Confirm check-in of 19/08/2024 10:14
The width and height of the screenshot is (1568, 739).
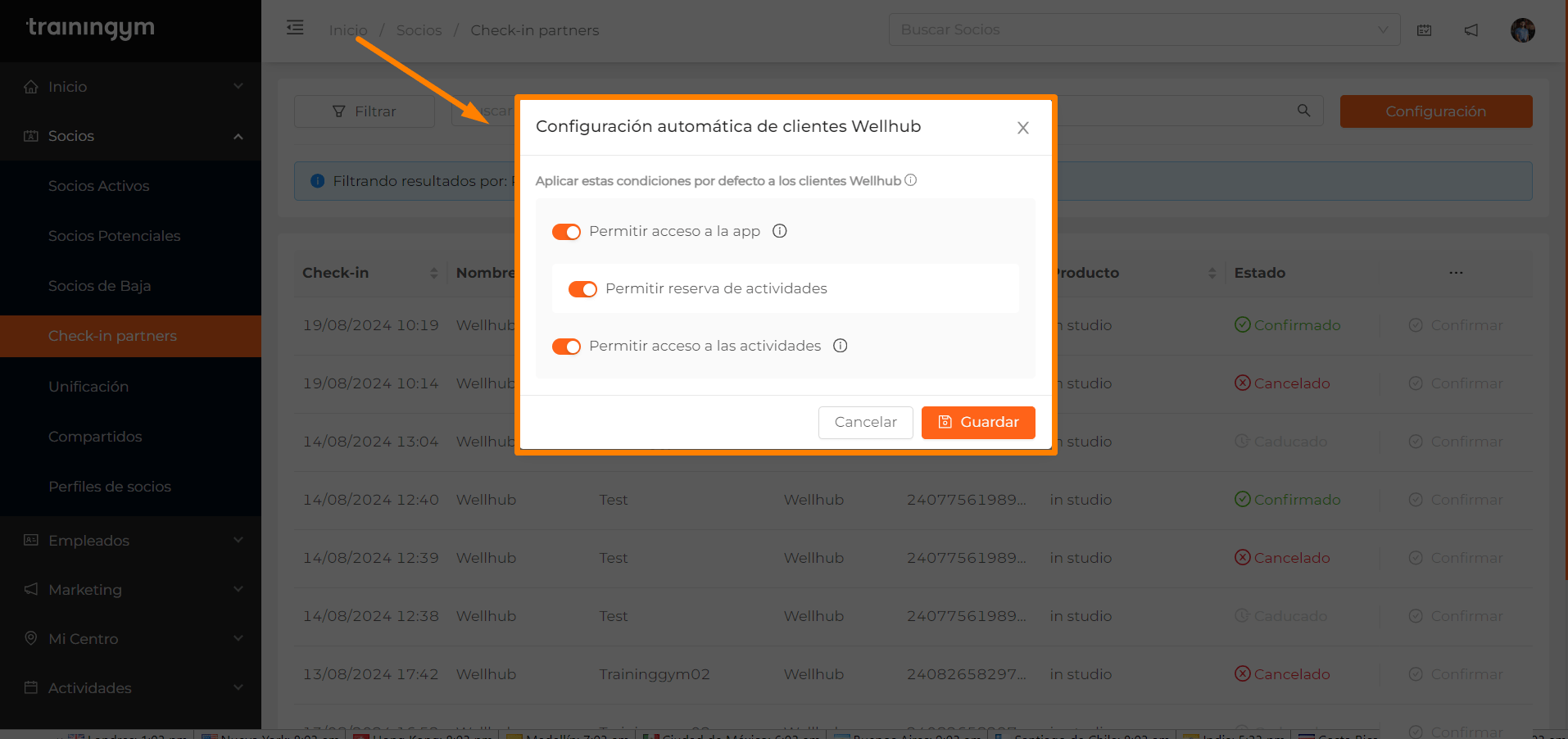pos(1456,383)
